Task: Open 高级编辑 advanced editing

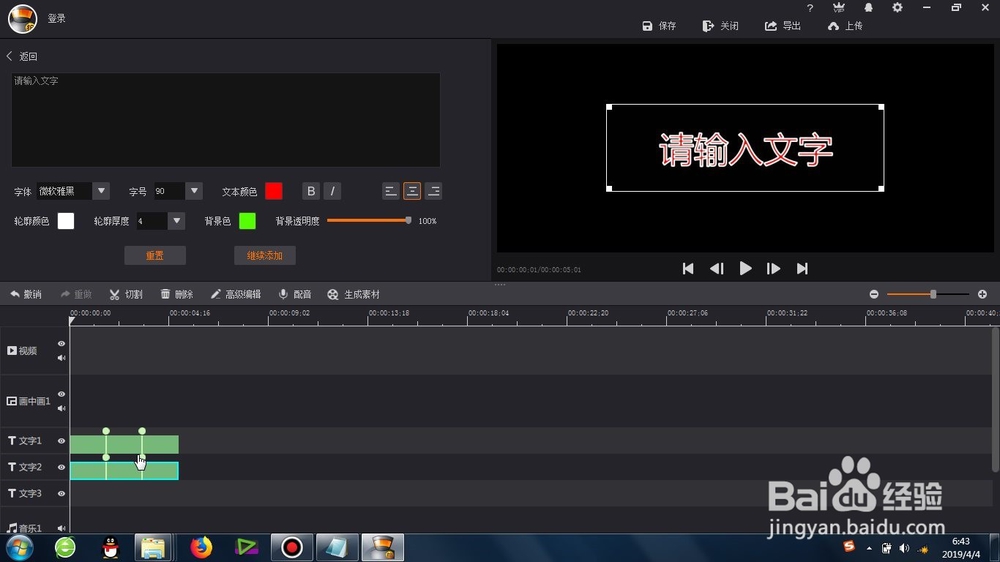Action: [x=235, y=294]
